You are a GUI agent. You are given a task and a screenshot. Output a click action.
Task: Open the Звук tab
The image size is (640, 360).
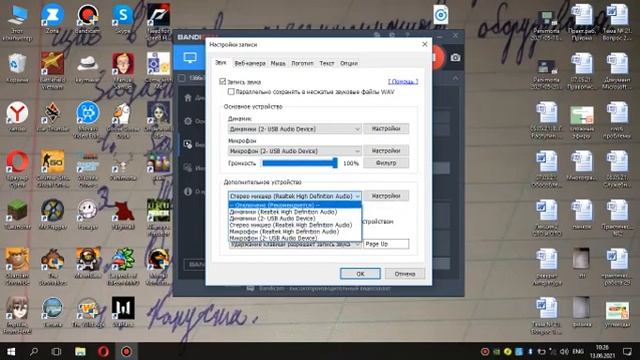tap(221, 63)
